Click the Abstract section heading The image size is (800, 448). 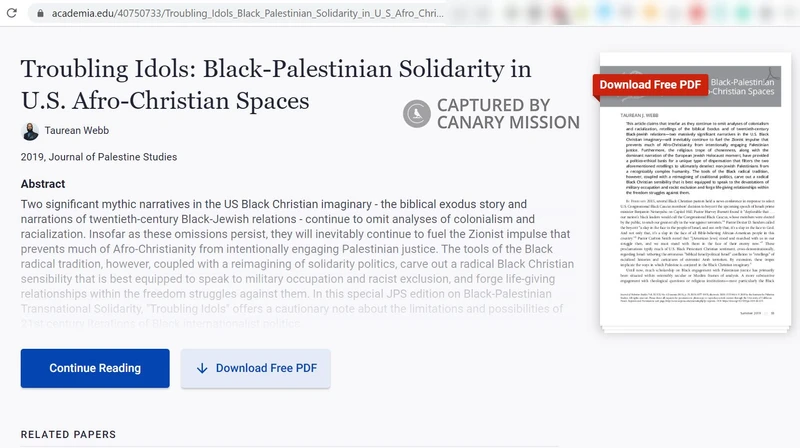[x=43, y=184]
